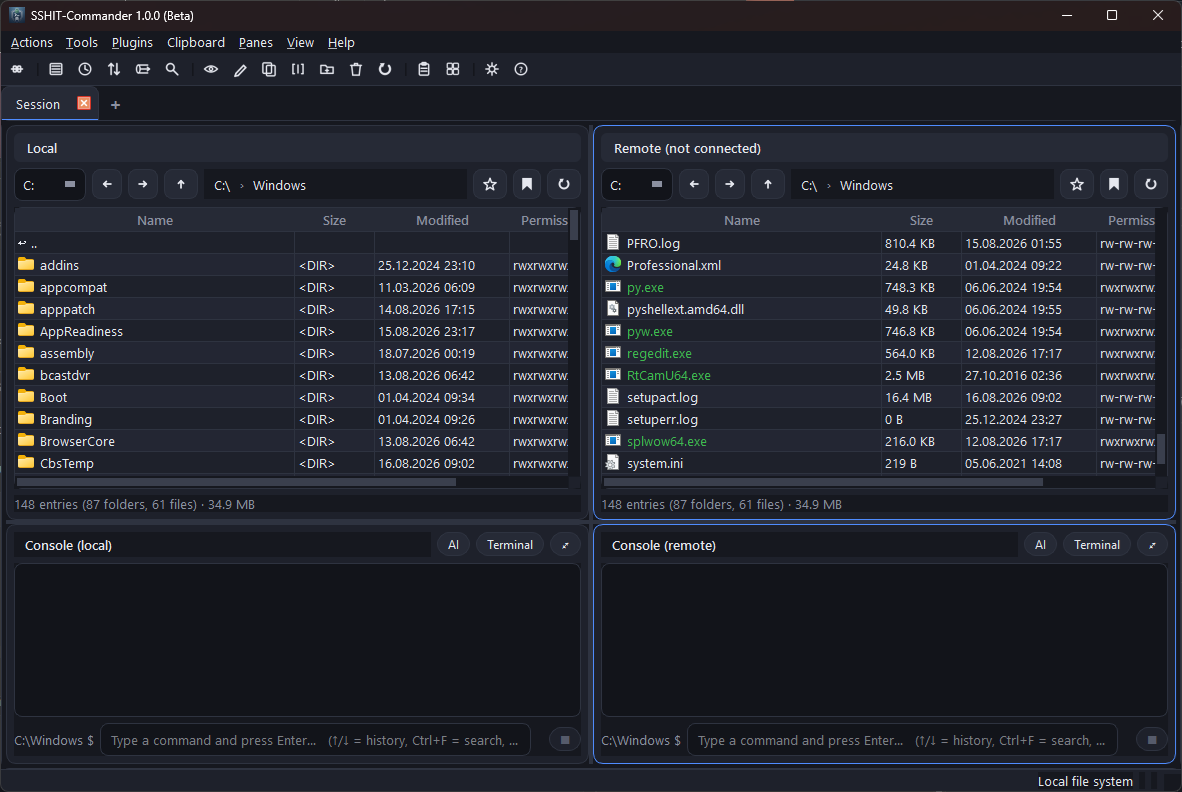Screen dimensions: 1182x792
Task: Click the tag-with-arrow icon before search
Action: (142, 69)
